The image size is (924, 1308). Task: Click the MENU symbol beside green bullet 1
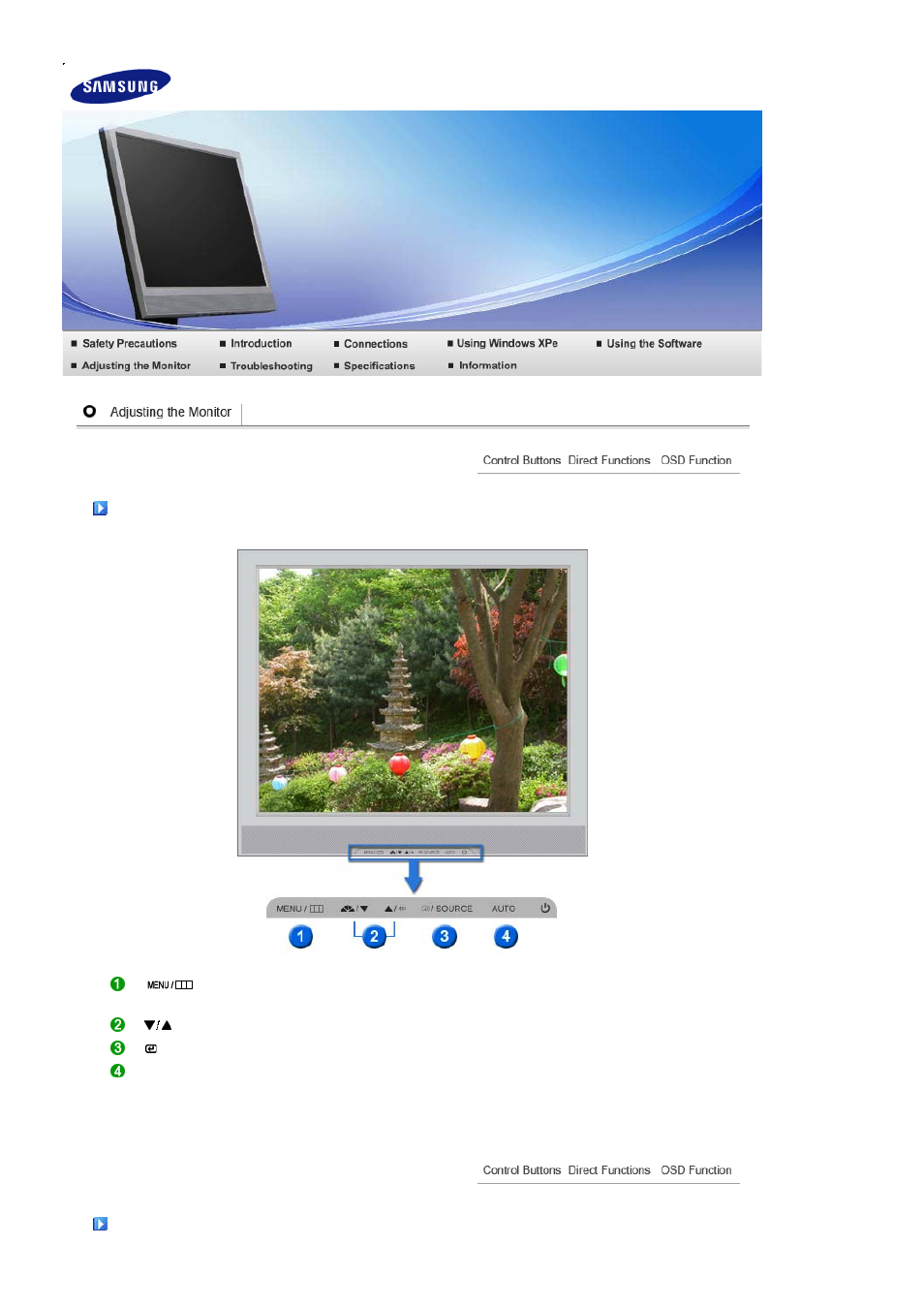(169, 984)
